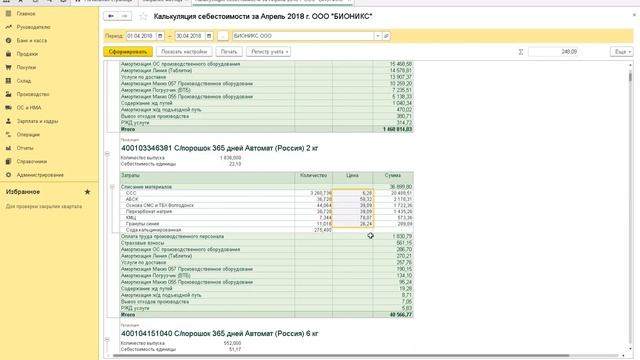Click the Избранное star icon in sidebar
The image size is (640, 360).
87,192
